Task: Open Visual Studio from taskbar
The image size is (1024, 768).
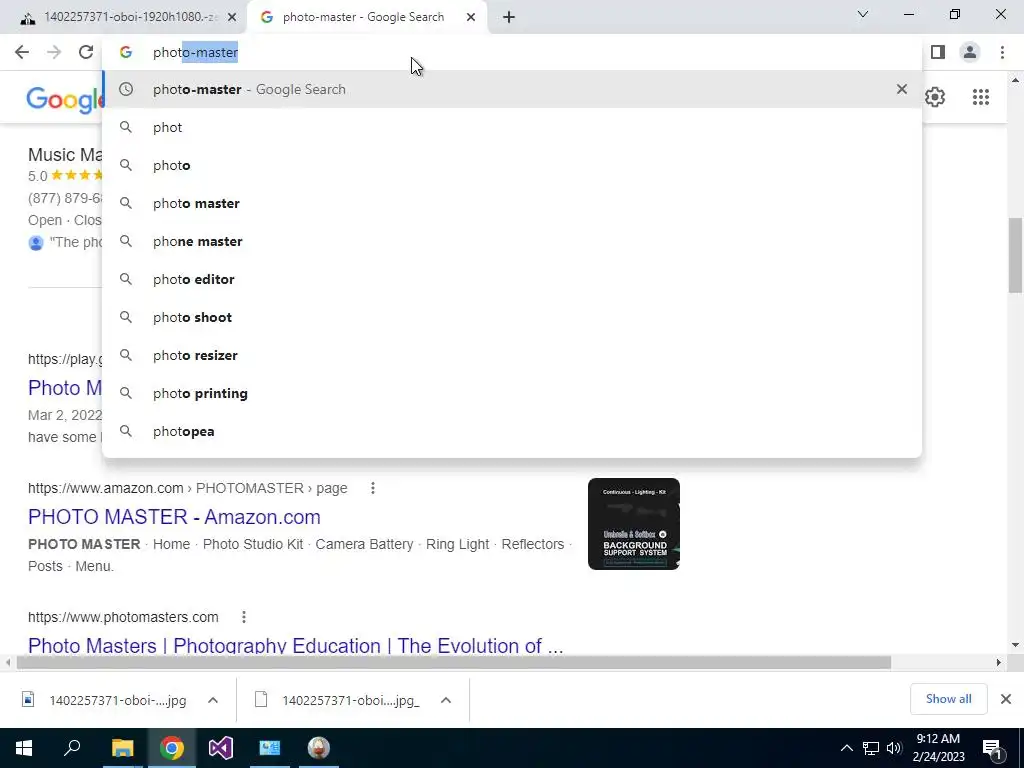Action: pos(221,748)
